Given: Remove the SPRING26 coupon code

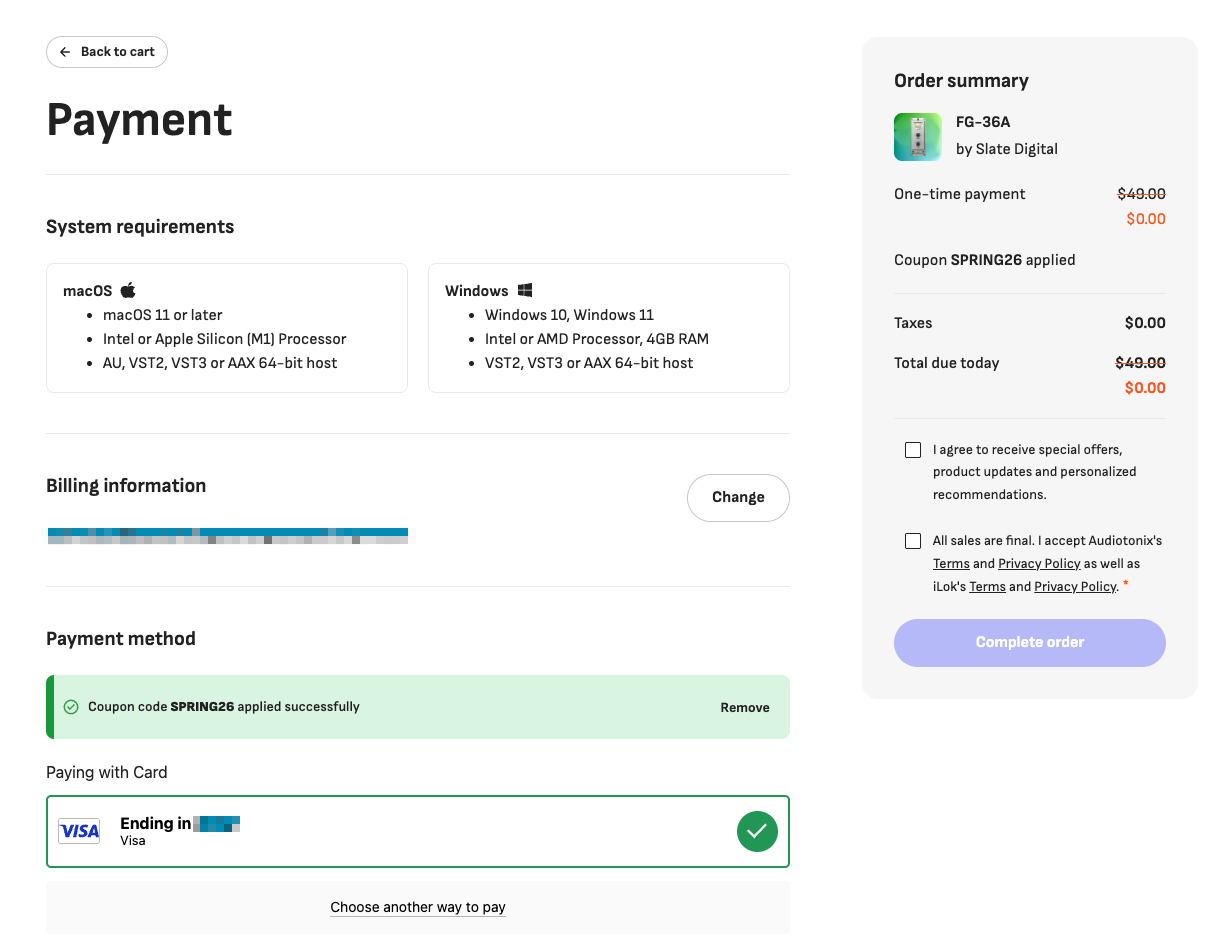Looking at the screenshot, I should [745, 708].
